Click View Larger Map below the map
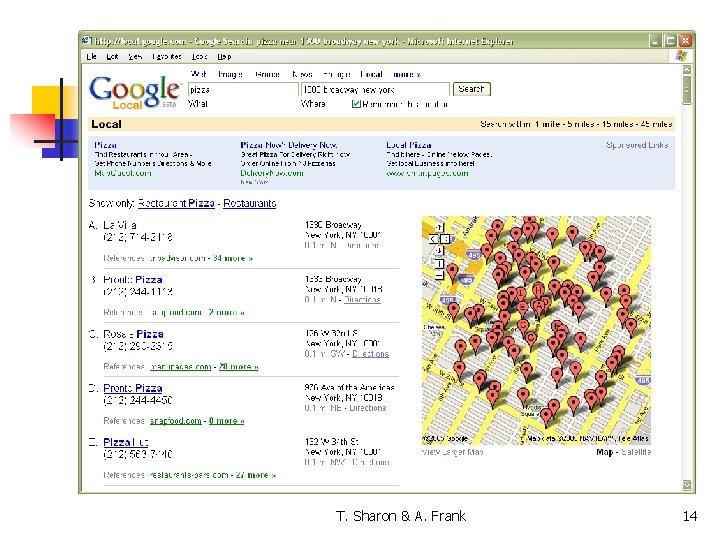Screen dimensions: 720x540 [x=452, y=452]
